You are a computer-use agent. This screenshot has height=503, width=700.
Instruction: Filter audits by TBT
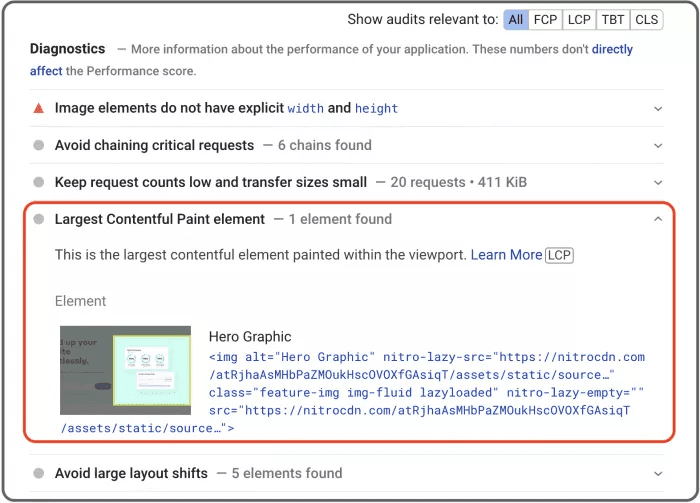coord(613,20)
